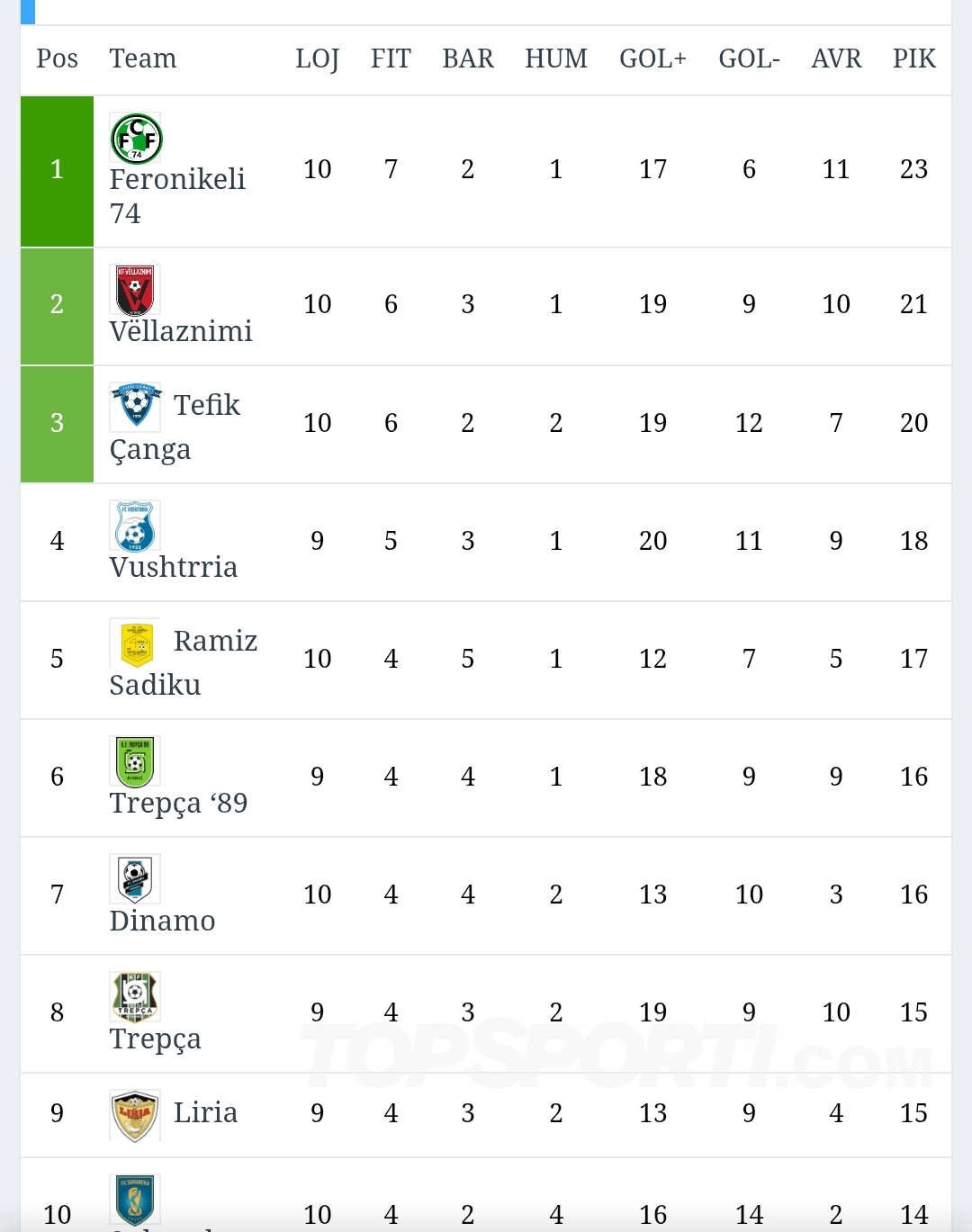The width and height of the screenshot is (972, 1232).
Task: Click the Liria club badge
Action: 135,1115
